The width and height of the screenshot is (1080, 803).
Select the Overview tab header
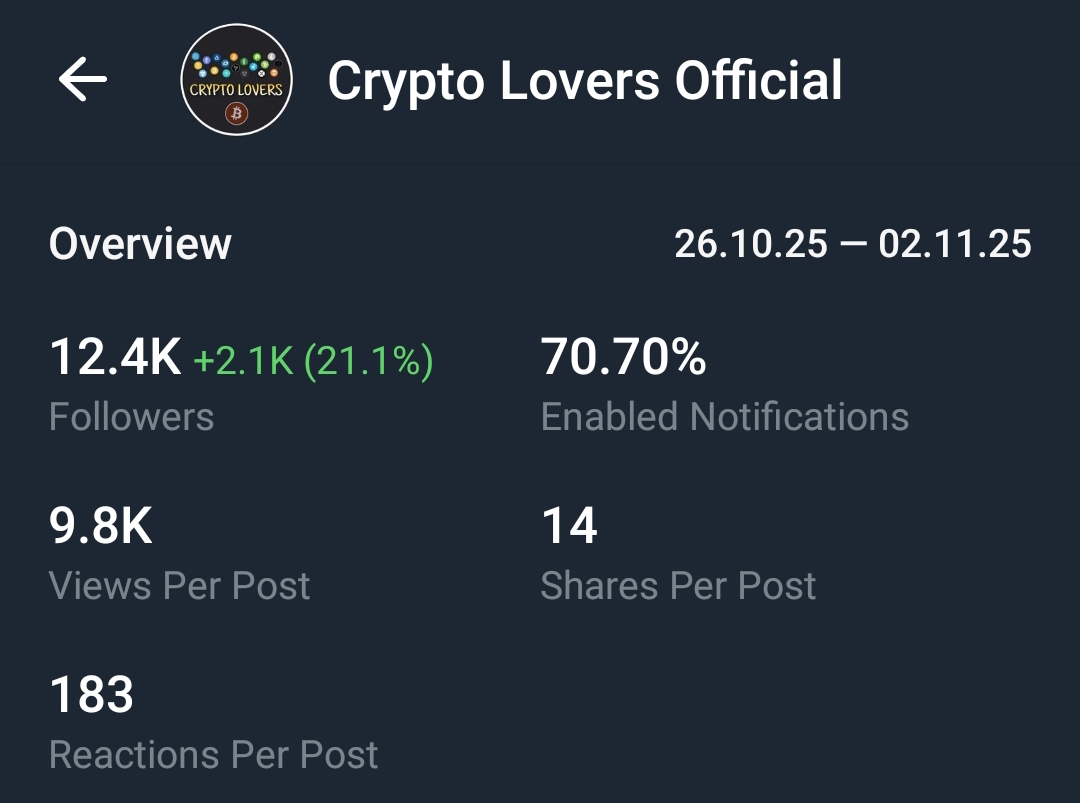pyautogui.click(x=139, y=243)
